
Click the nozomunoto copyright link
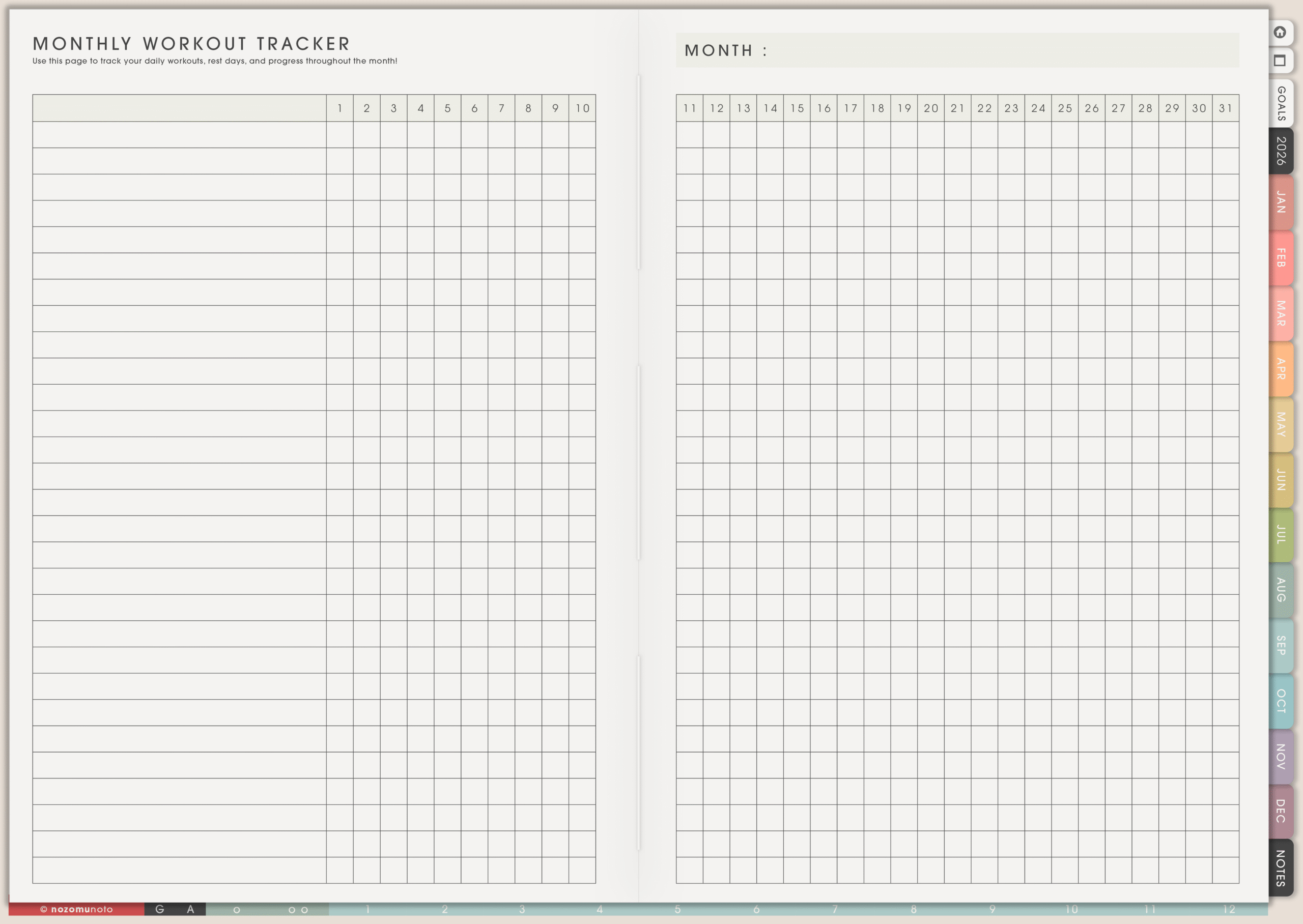click(x=76, y=909)
